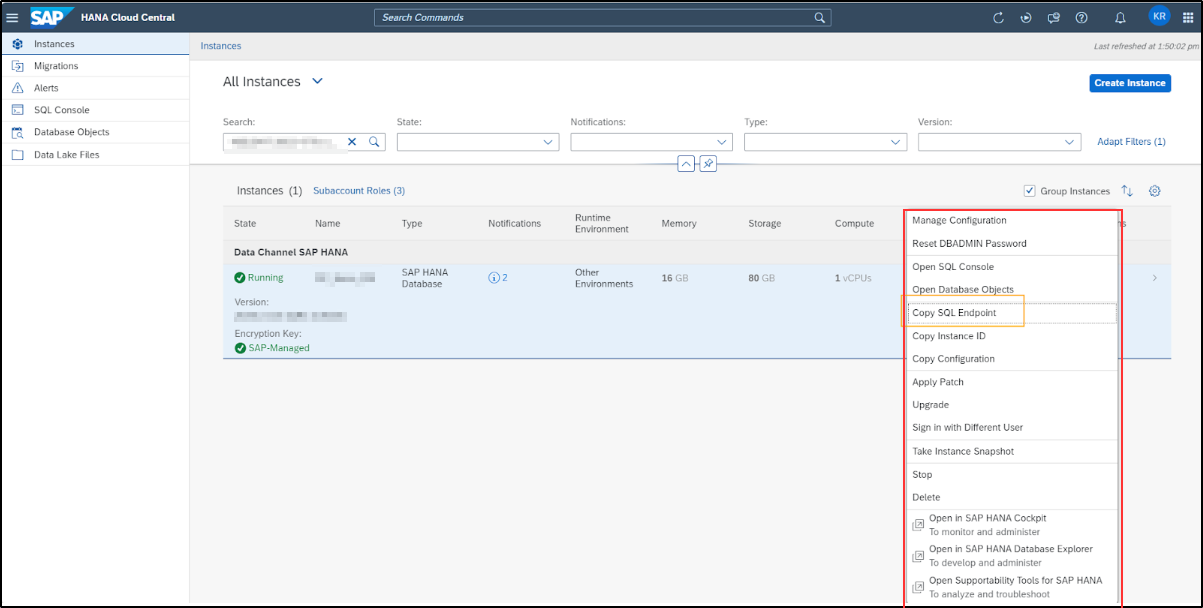Screen dimensions: 1203x608
Task: Uncheck the Group Instances checkbox
Action: [x=1029, y=191]
